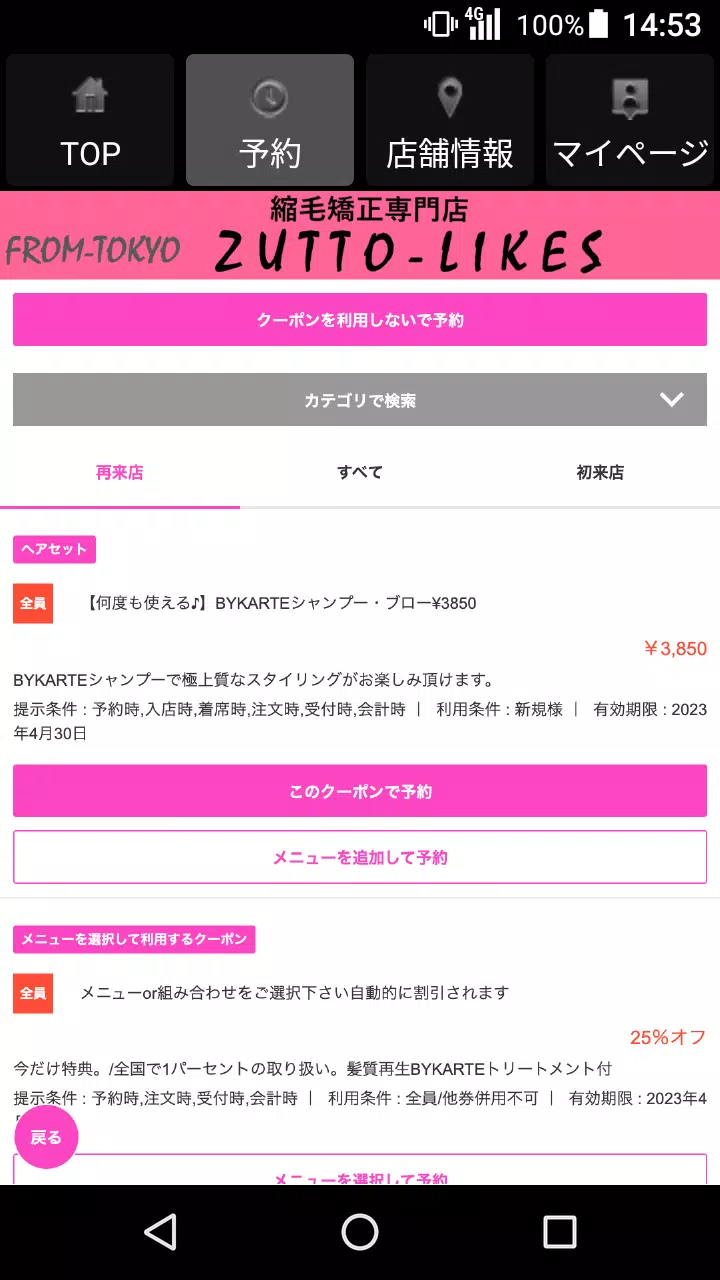Image resolution: width=720 pixels, height=1280 pixels.
Task: Tap the ZUTTO-LIKES store logo banner
Action: [360, 235]
